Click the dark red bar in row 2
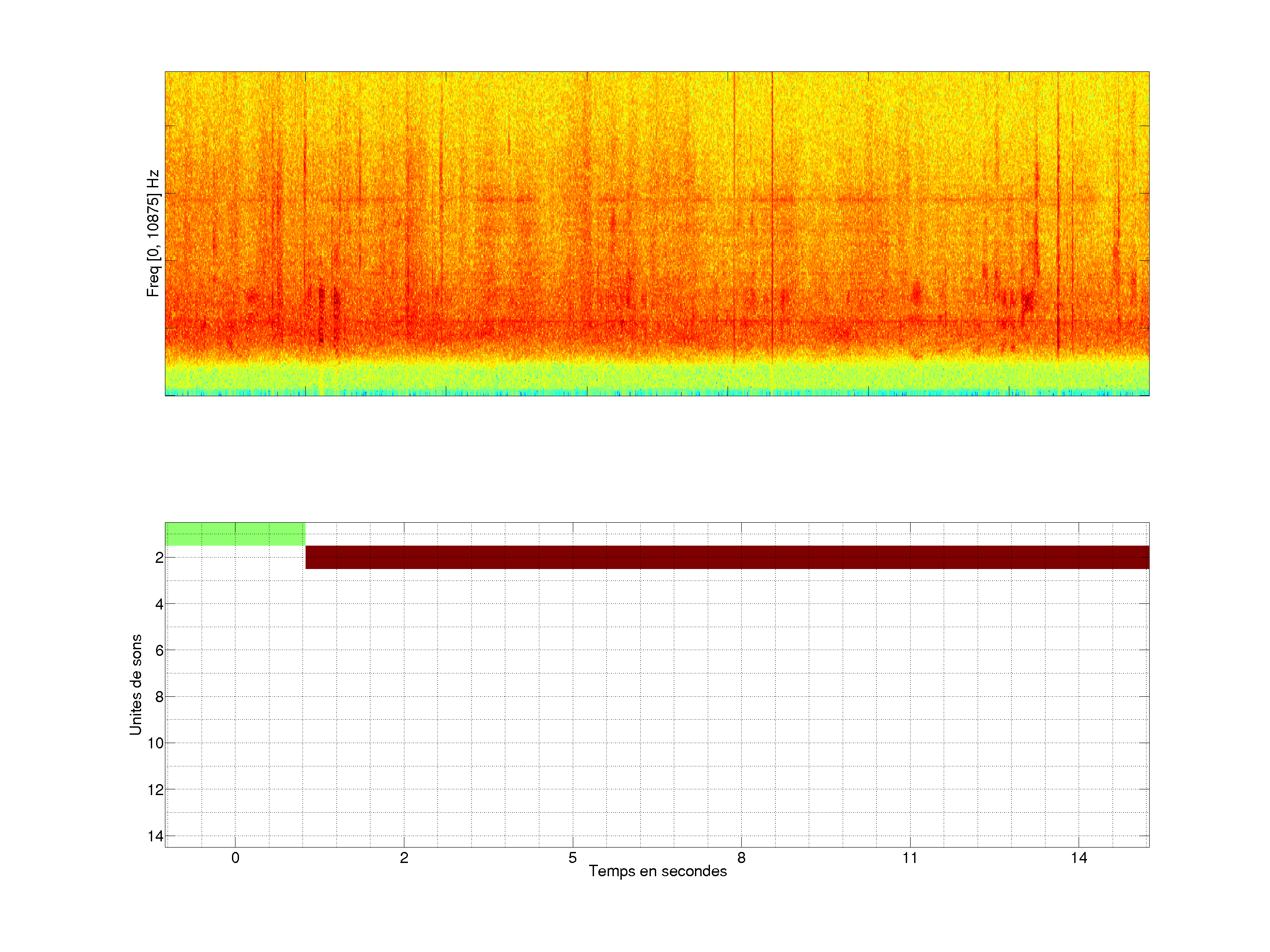This screenshot has width=1270, height=952. (727, 557)
